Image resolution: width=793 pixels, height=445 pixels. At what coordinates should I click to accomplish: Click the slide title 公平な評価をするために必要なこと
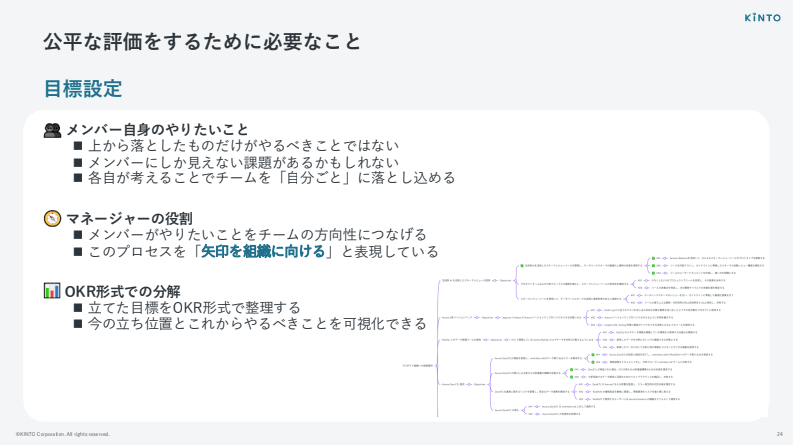coord(201,41)
